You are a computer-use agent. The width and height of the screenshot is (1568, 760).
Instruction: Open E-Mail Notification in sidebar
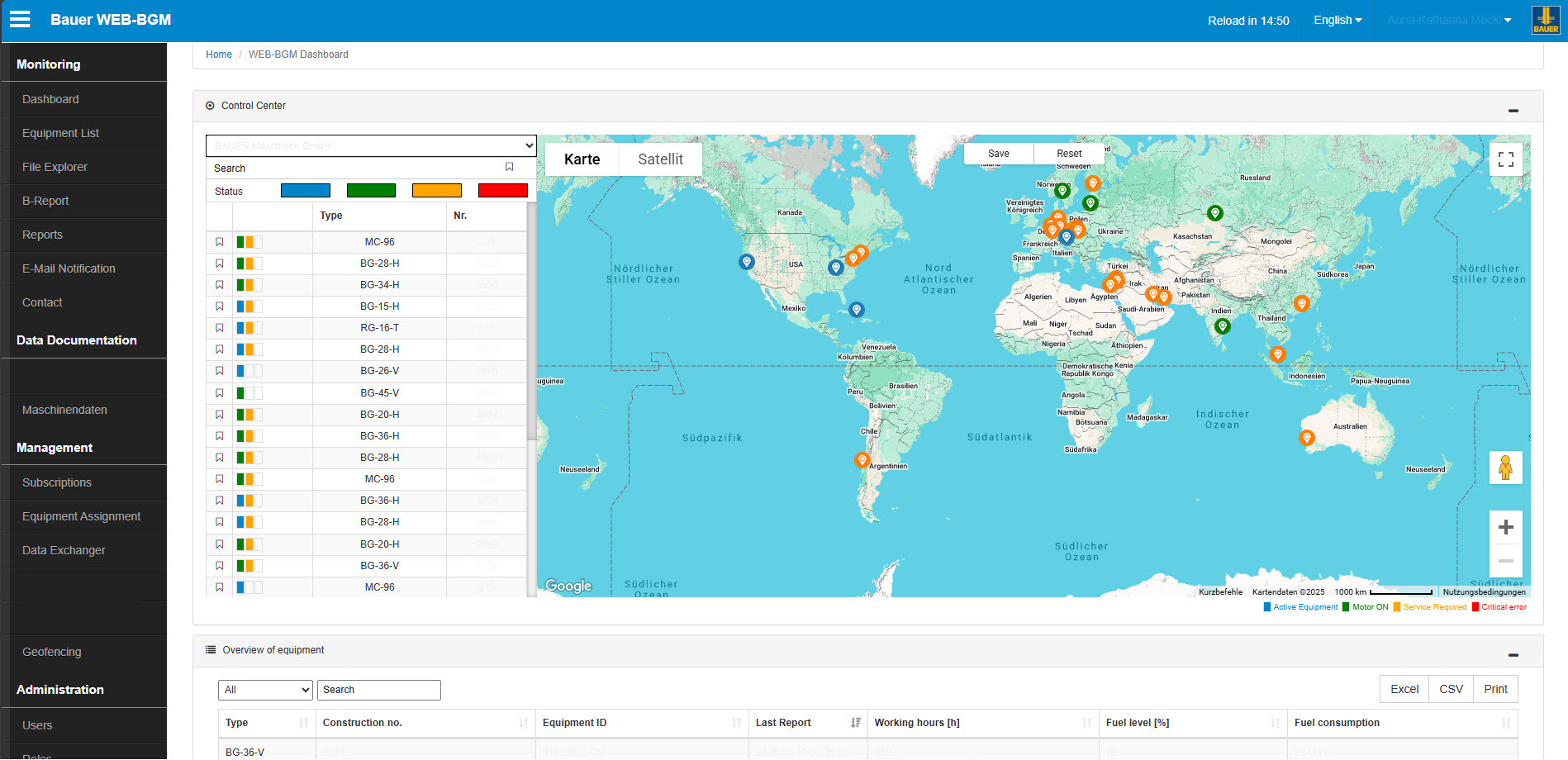pyautogui.click(x=69, y=268)
